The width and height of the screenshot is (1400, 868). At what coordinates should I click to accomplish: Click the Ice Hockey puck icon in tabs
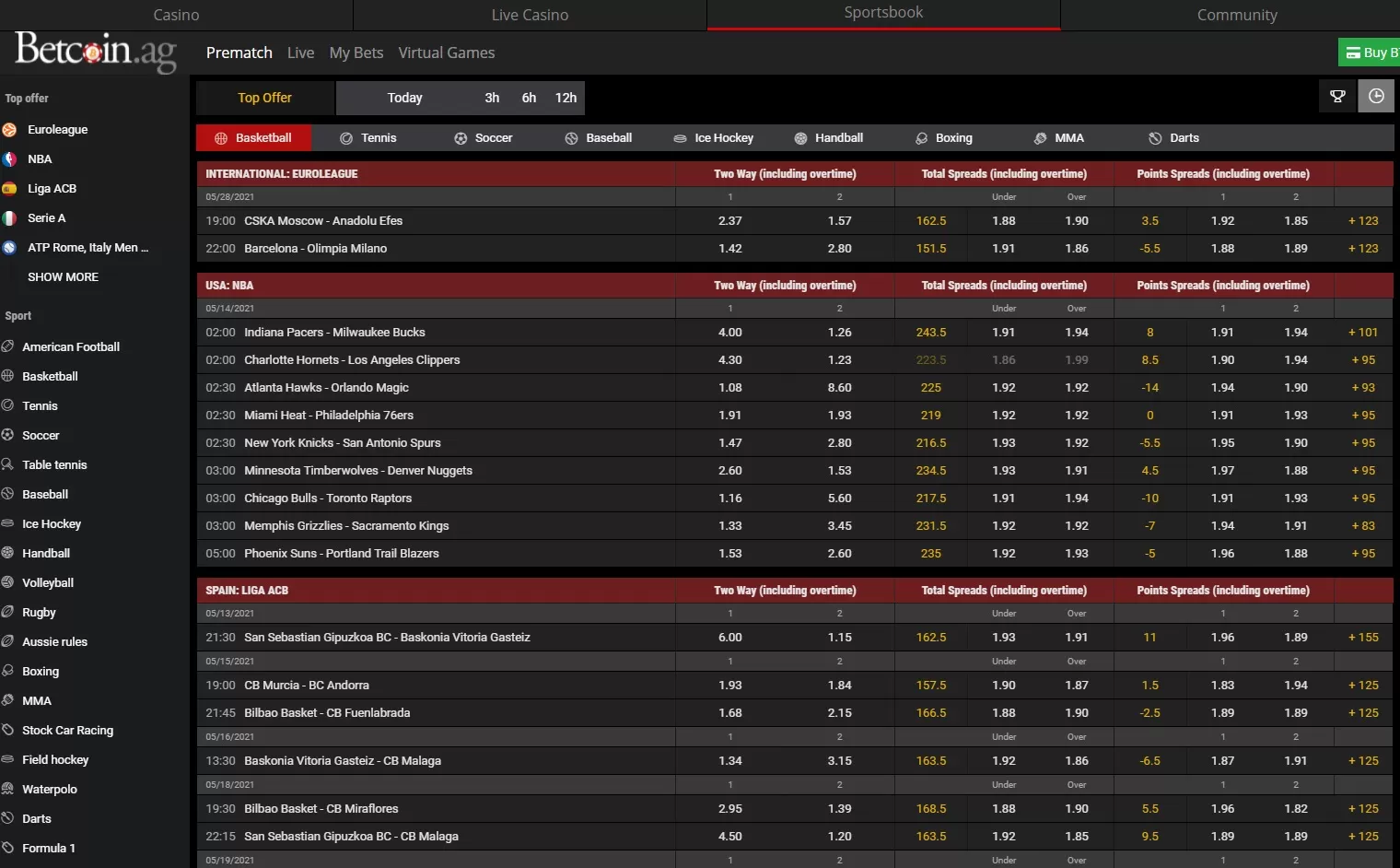click(x=680, y=138)
